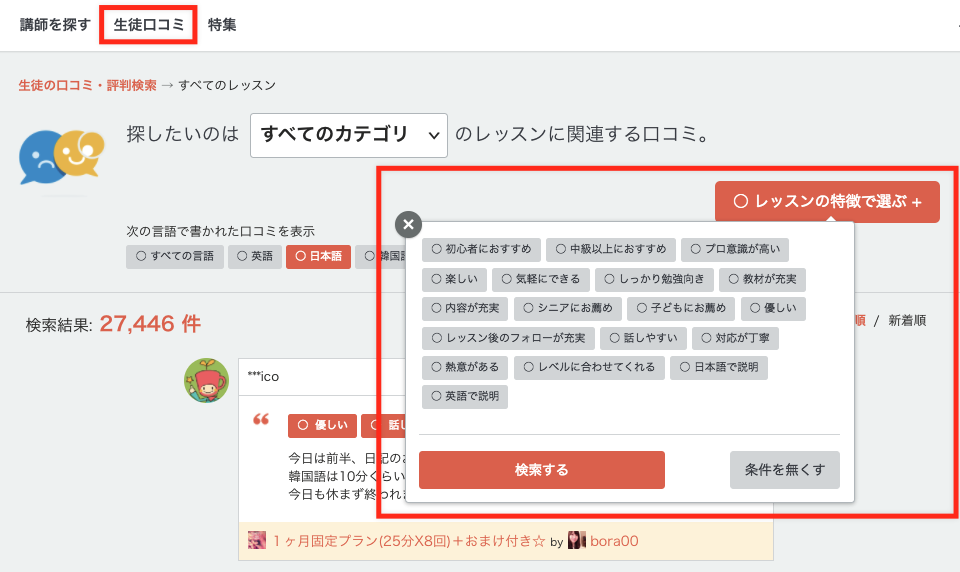Click the ***ico reviewer name
This screenshot has width=960, height=572.
(263, 377)
